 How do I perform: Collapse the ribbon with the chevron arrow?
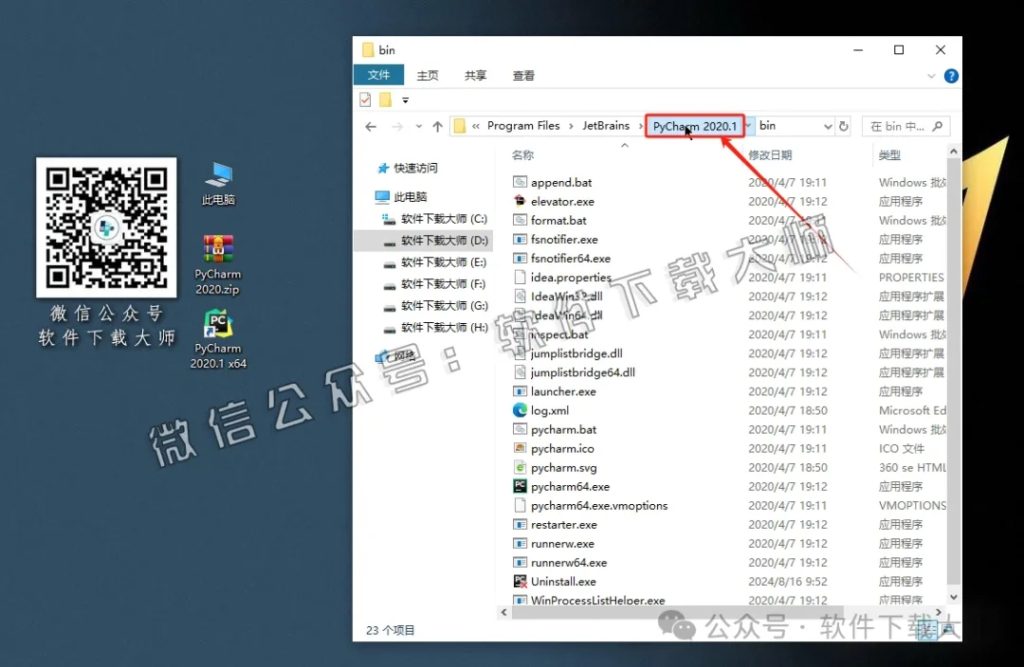931,75
